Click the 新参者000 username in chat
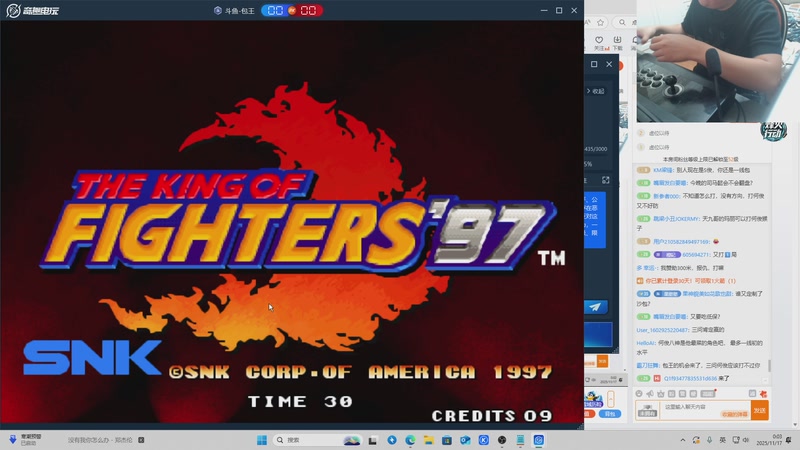This screenshot has width=800, height=450. (666, 196)
